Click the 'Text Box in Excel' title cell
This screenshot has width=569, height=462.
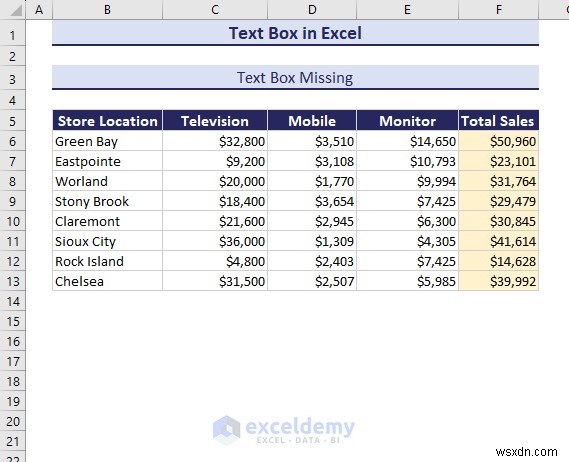click(x=295, y=33)
